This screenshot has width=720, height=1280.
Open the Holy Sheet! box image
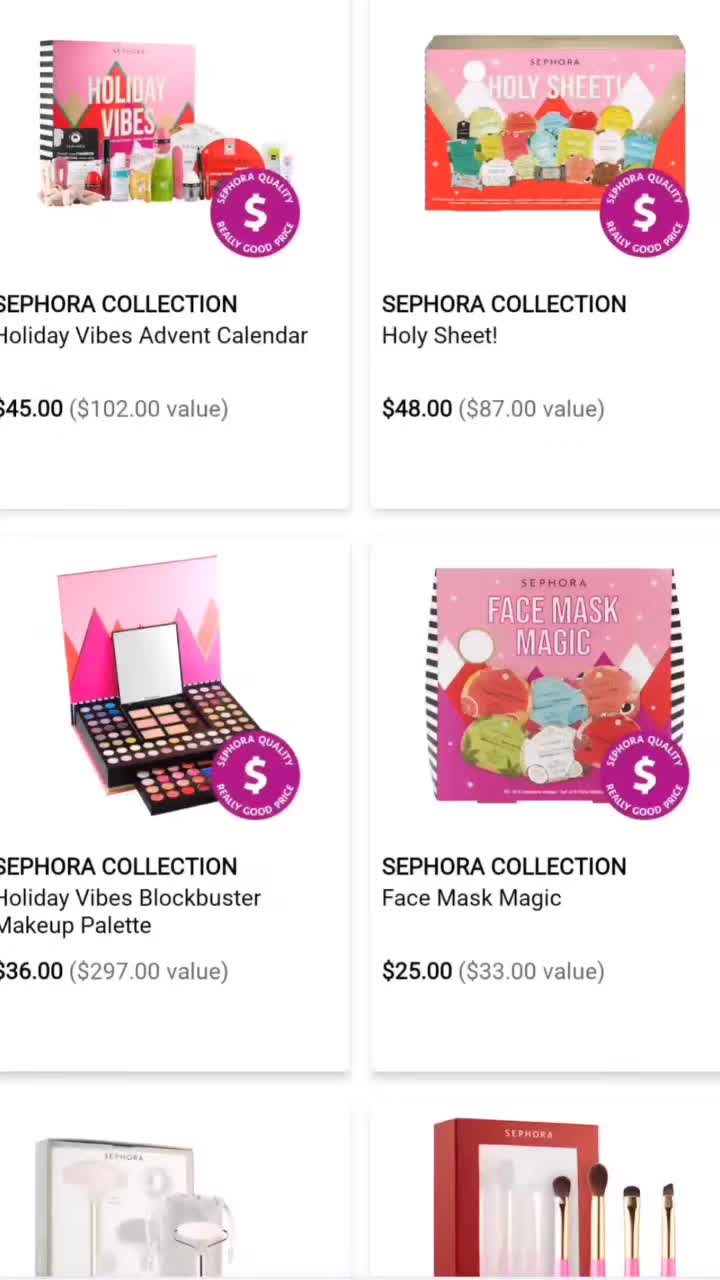click(555, 125)
